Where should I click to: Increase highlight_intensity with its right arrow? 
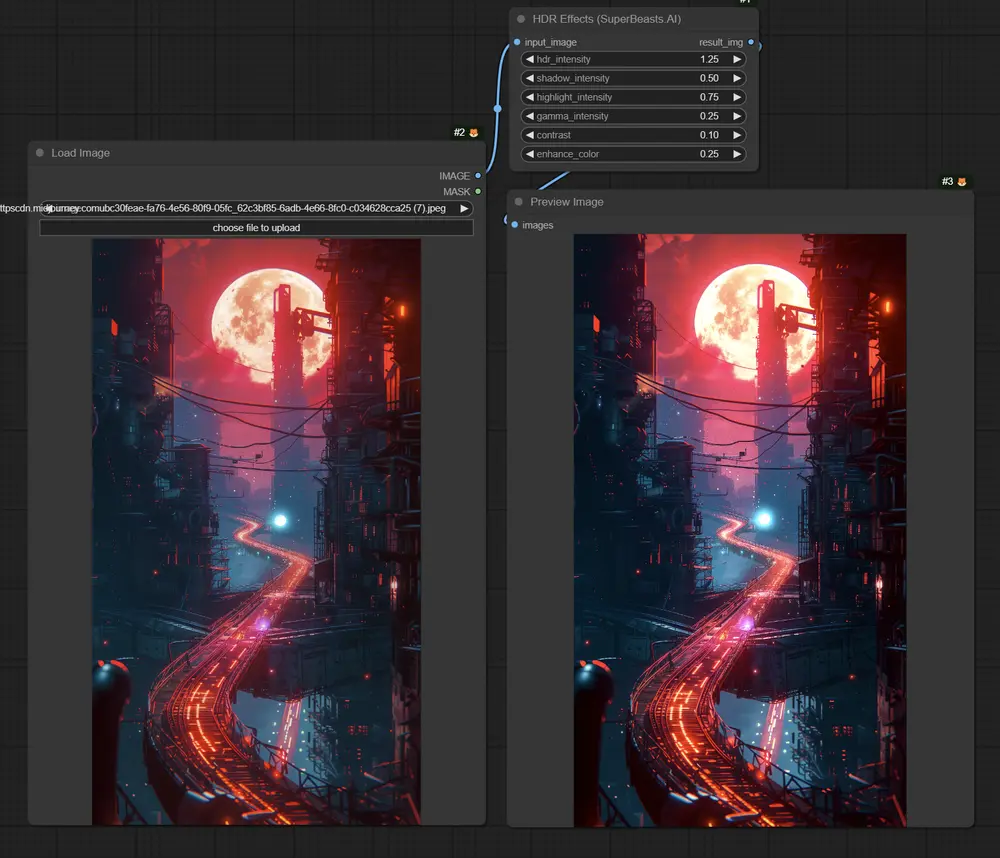(737, 98)
